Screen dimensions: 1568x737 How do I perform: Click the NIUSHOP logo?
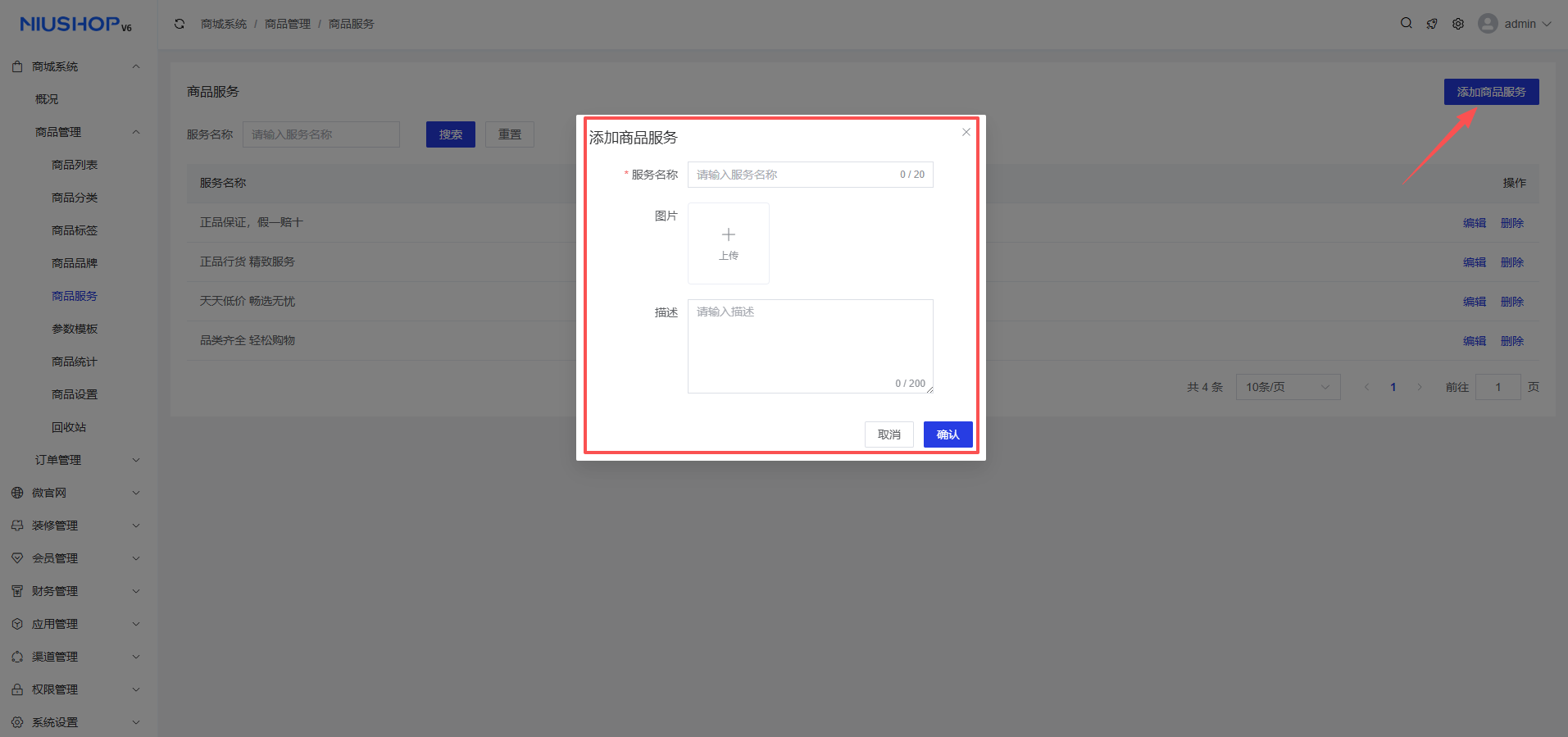coord(75,25)
